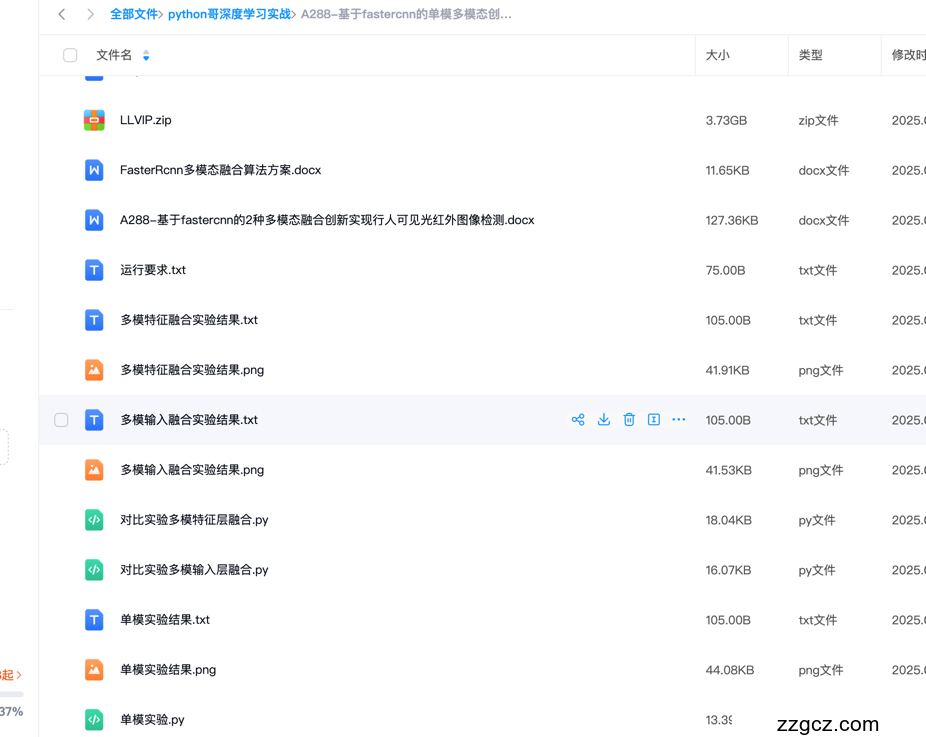This screenshot has width=926, height=737.
Task: Delete 多模输入融合实验结果.txt using trash icon
Action: pyautogui.click(x=629, y=419)
